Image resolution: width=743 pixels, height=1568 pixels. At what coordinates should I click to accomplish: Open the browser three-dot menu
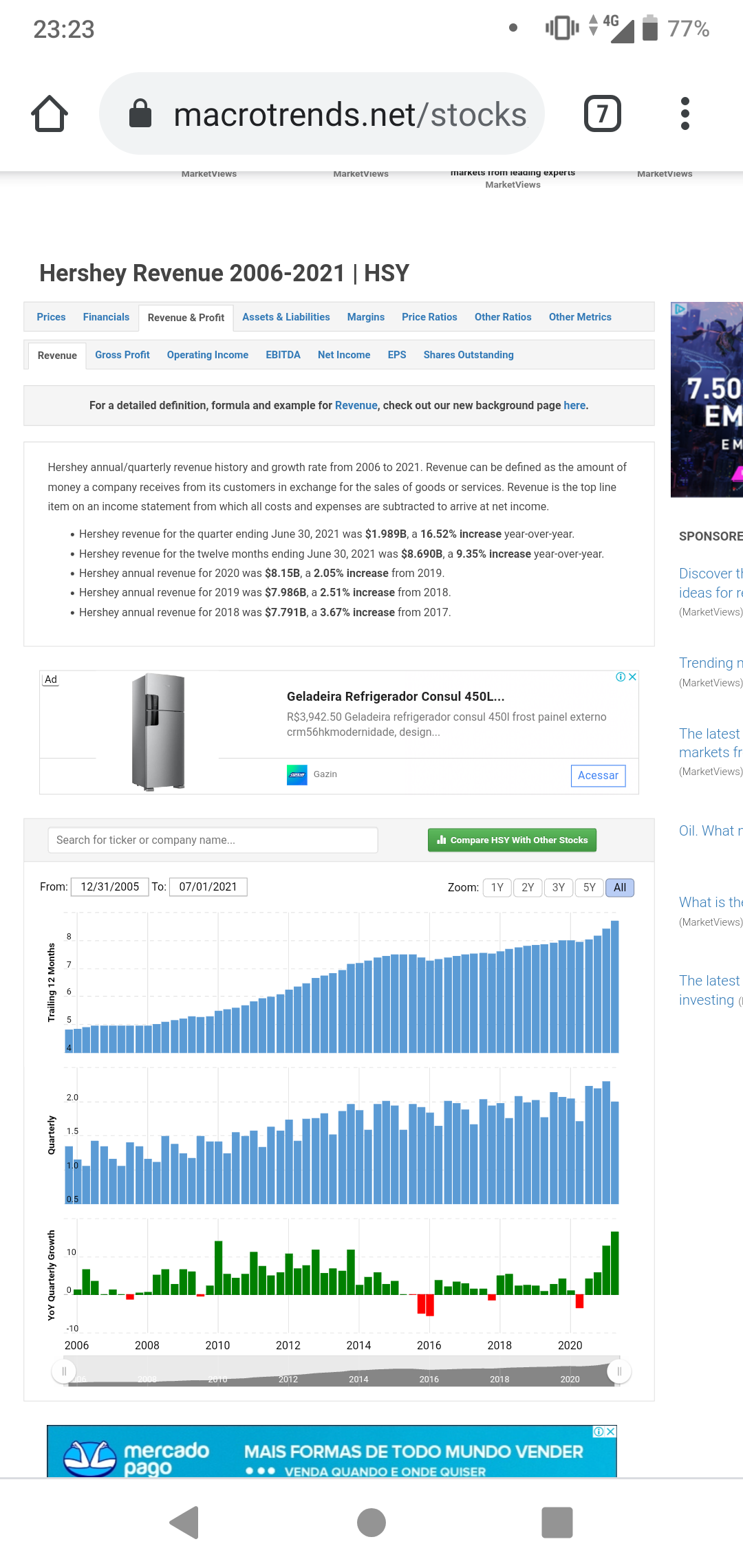point(685,113)
